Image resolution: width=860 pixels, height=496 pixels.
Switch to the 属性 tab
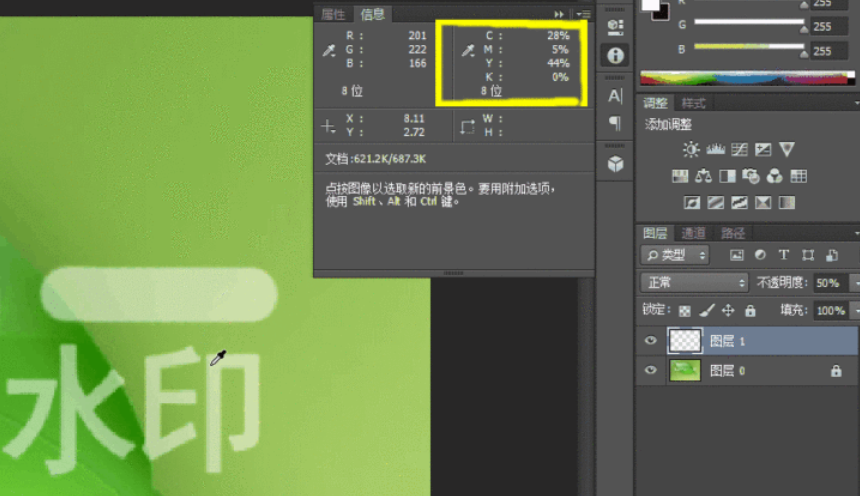pos(333,14)
